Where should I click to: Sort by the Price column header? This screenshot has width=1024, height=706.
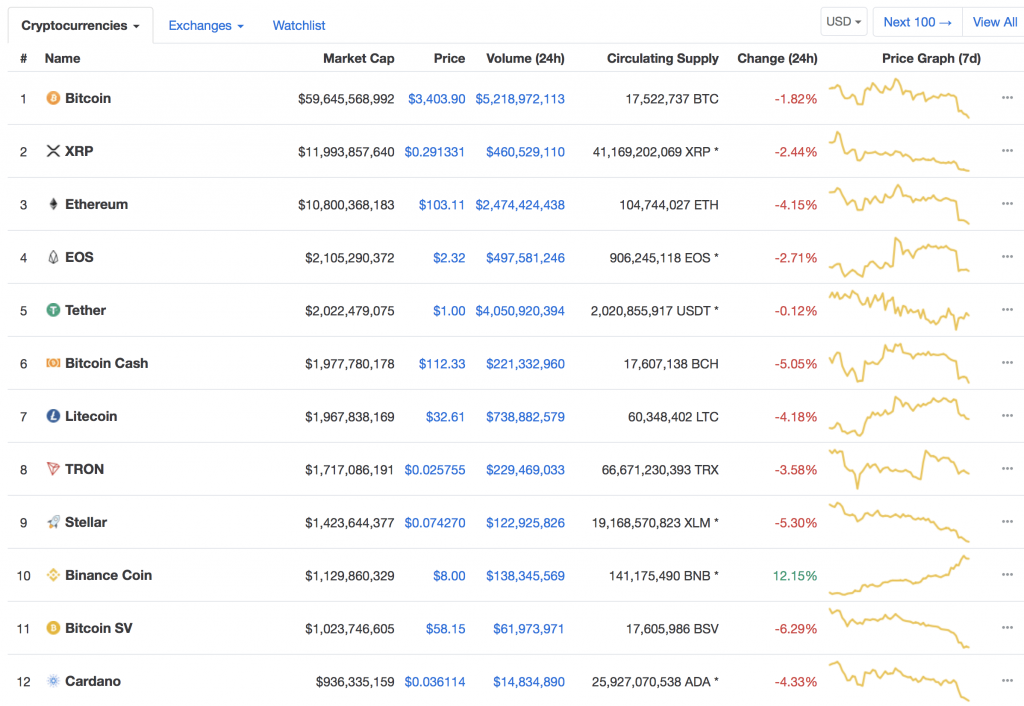coord(449,58)
